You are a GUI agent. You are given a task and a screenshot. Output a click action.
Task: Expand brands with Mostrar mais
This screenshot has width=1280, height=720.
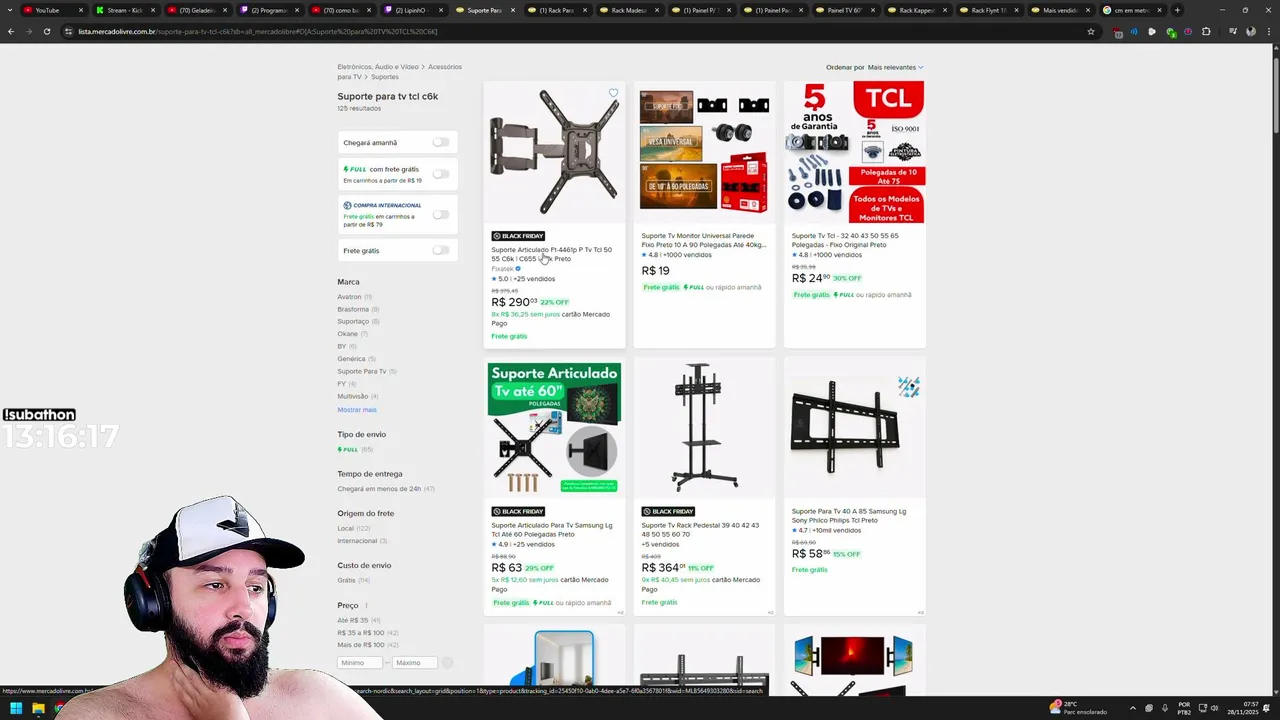click(357, 410)
